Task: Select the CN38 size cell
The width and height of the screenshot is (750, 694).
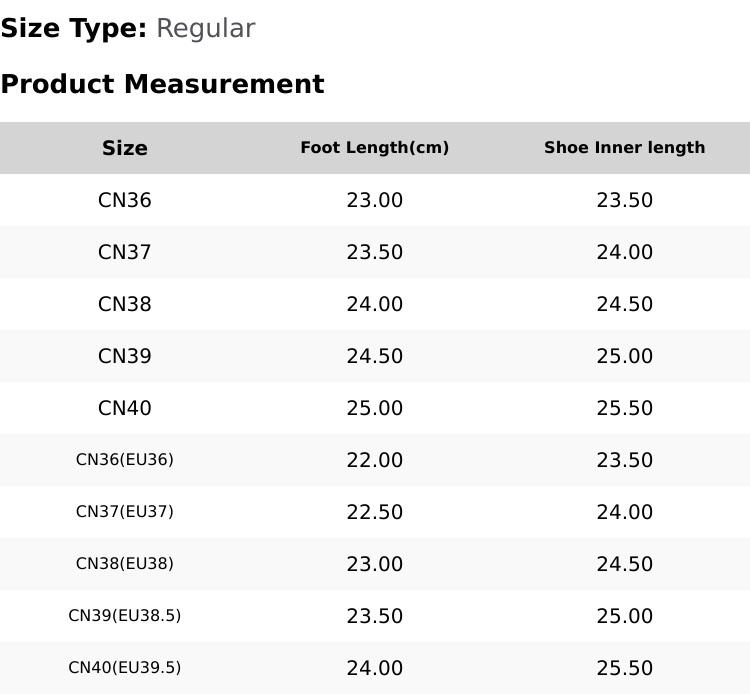Action: [124, 304]
